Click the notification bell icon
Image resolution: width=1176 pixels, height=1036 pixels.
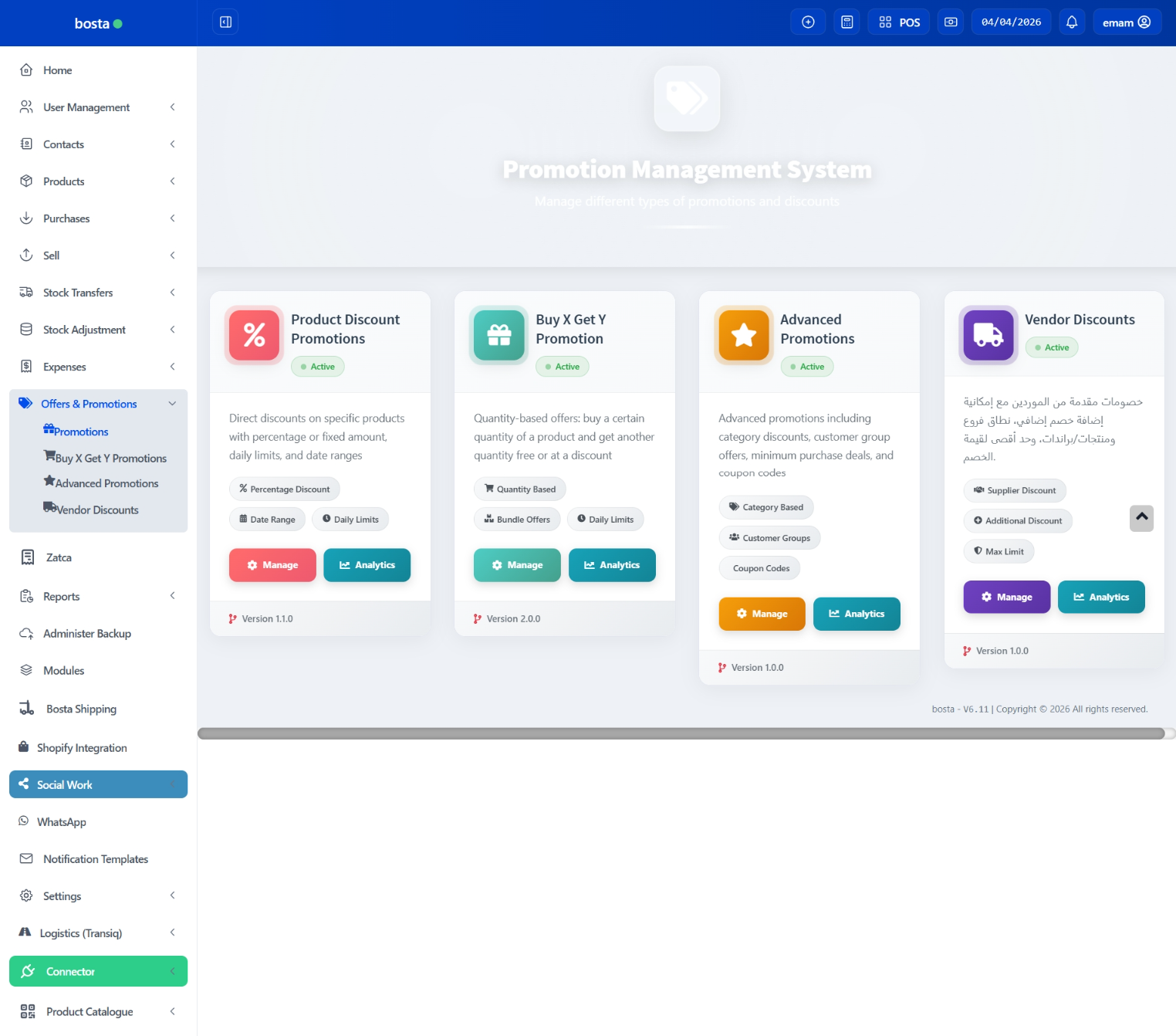tap(1071, 22)
